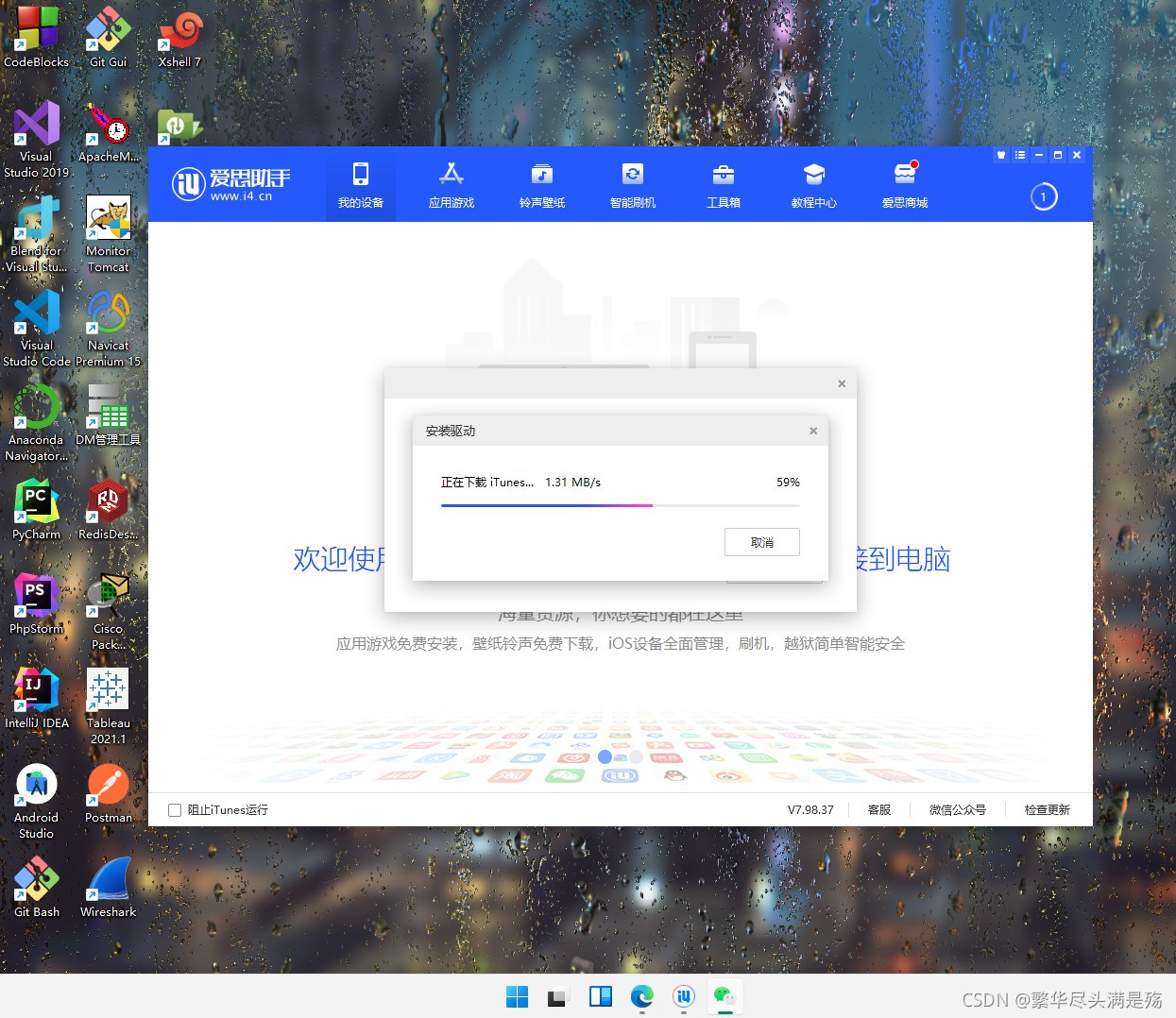Click the skin shirt icon in title bar
Screen dimensions: 1176x1018
[1001, 155]
